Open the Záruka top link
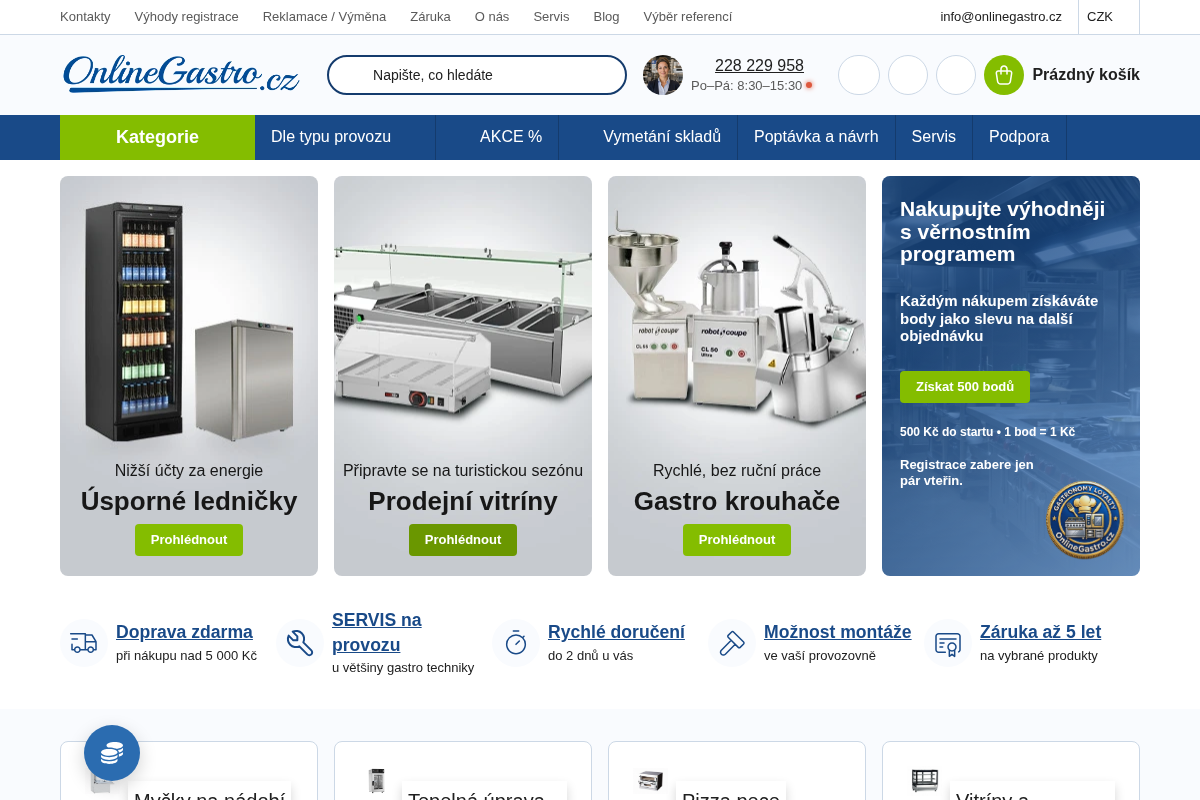Image resolution: width=1200 pixels, height=800 pixels. coord(430,17)
